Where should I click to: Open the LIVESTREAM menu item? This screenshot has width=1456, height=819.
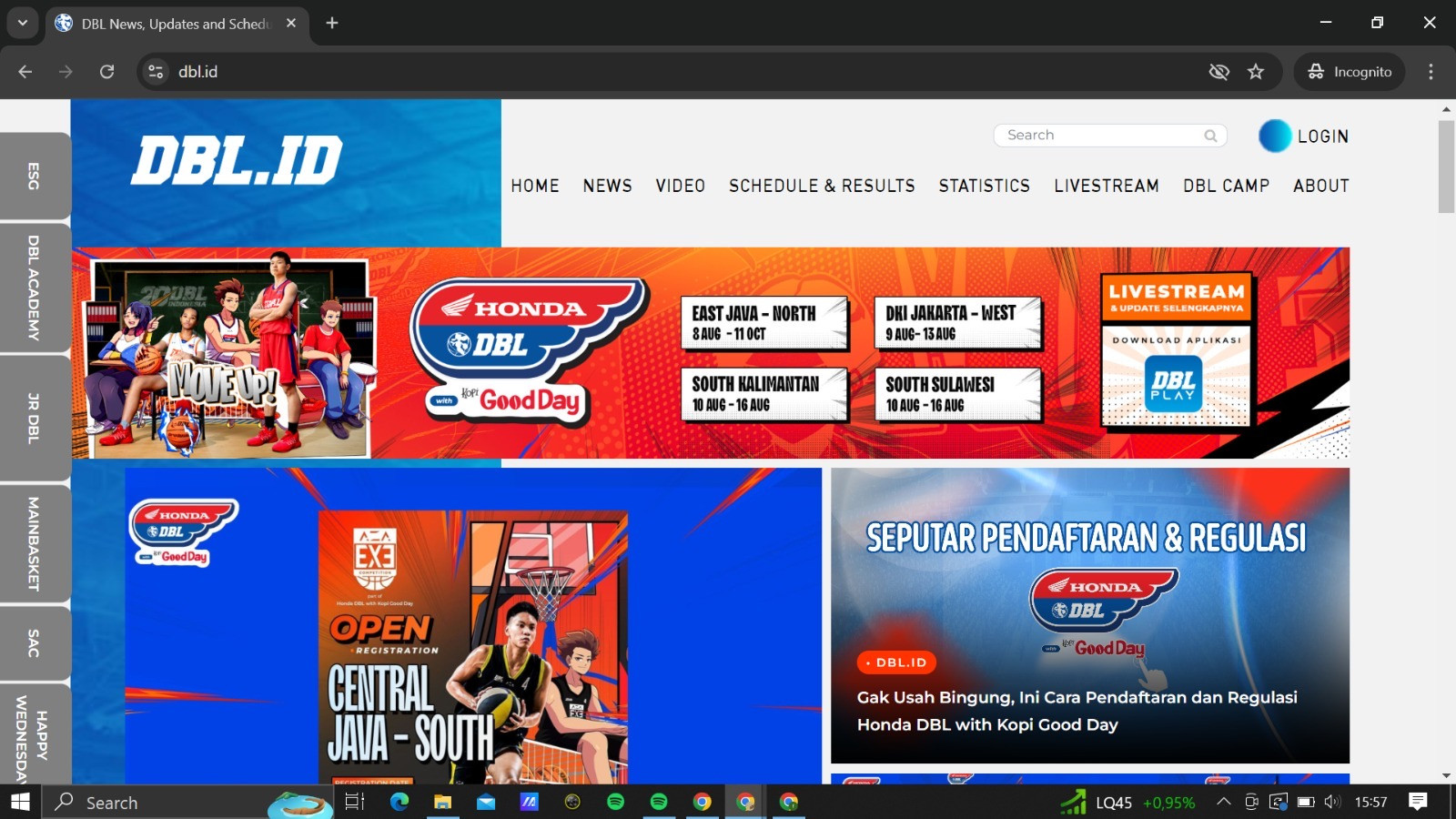[x=1107, y=186]
